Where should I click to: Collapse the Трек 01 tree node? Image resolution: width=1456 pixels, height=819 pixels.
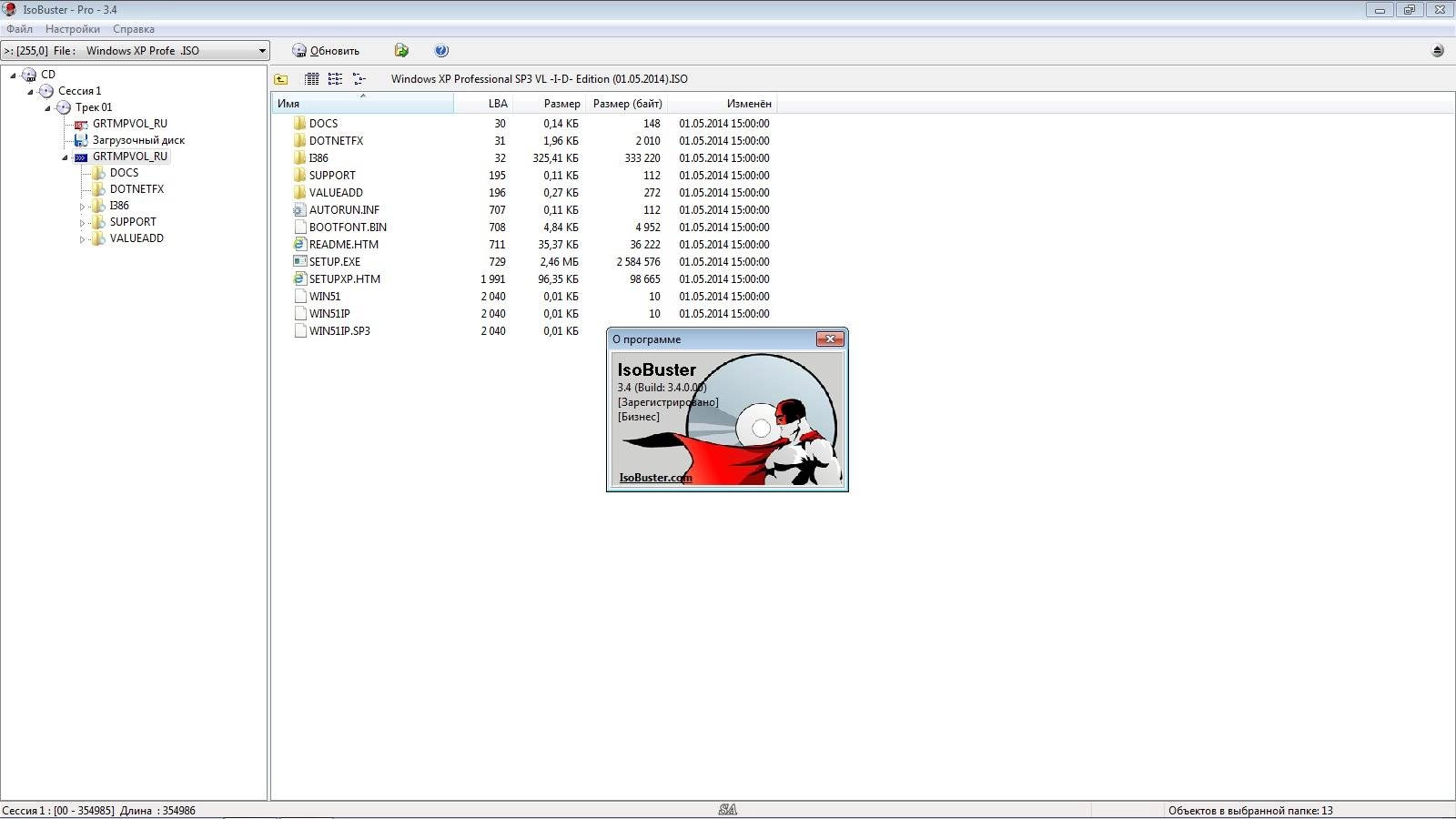[47, 107]
